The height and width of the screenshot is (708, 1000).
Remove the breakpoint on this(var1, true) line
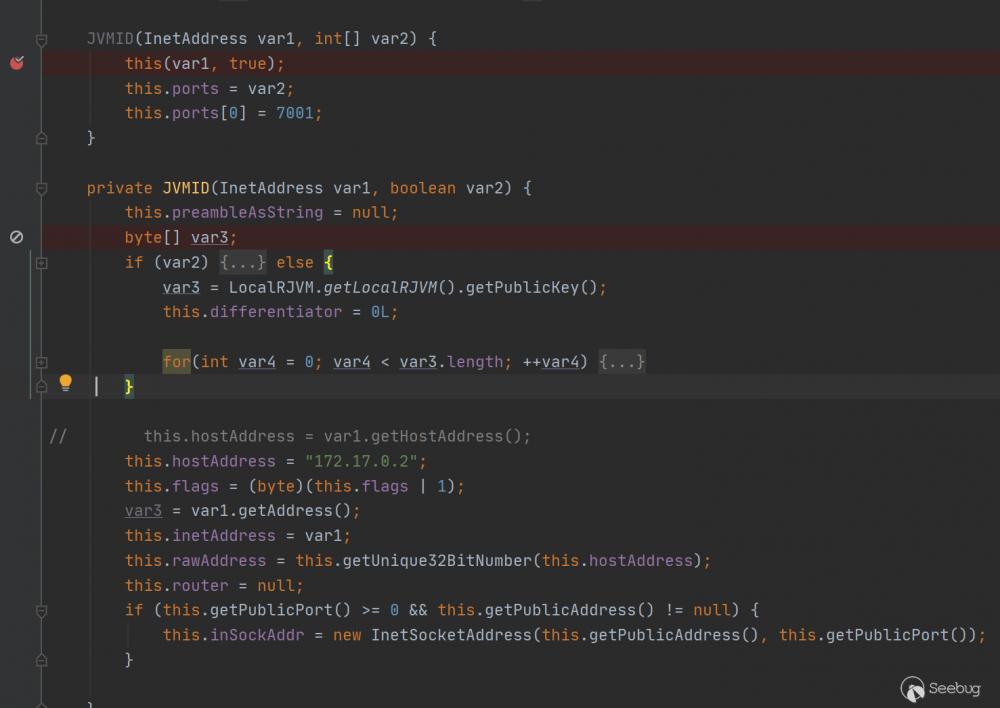tap(17, 63)
